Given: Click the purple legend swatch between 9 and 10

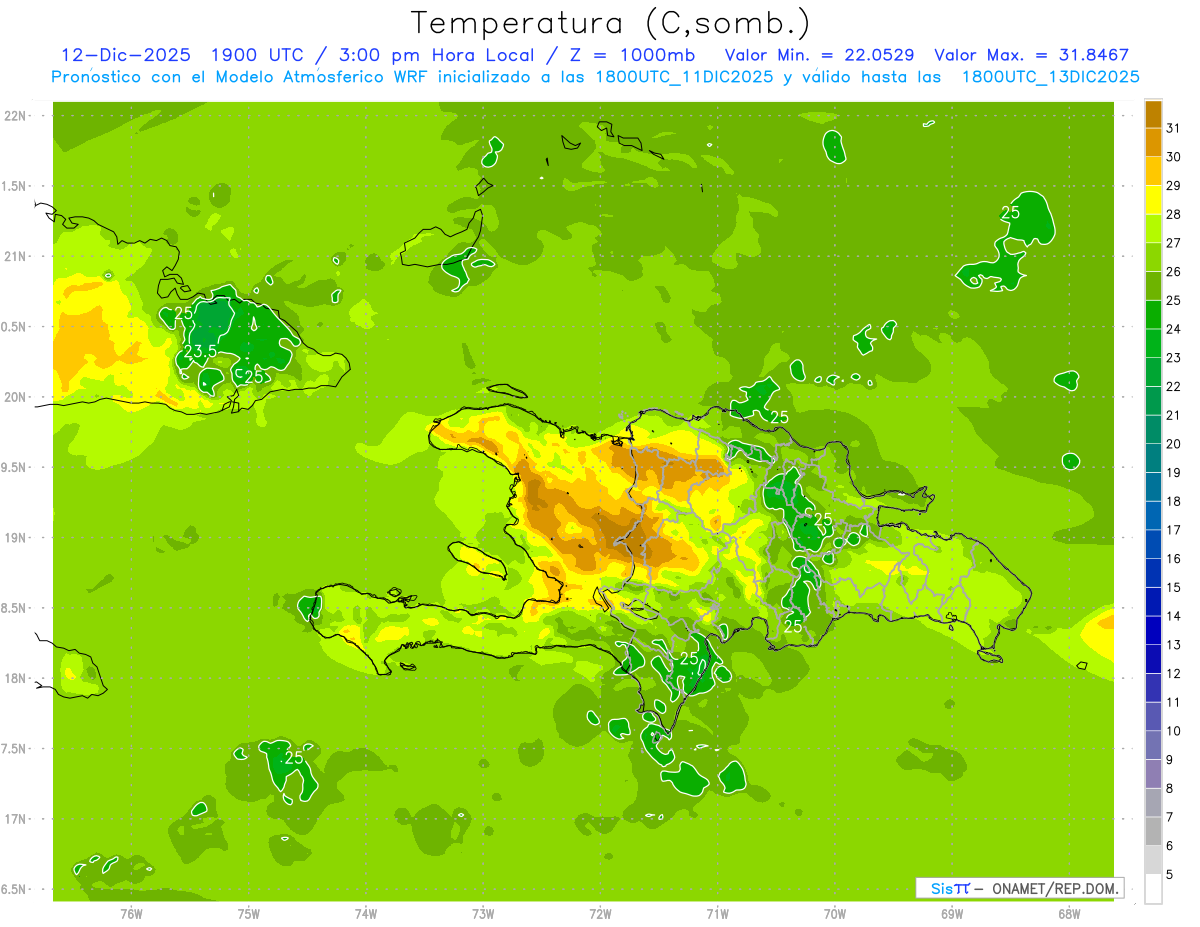Looking at the screenshot, I should [1153, 746].
